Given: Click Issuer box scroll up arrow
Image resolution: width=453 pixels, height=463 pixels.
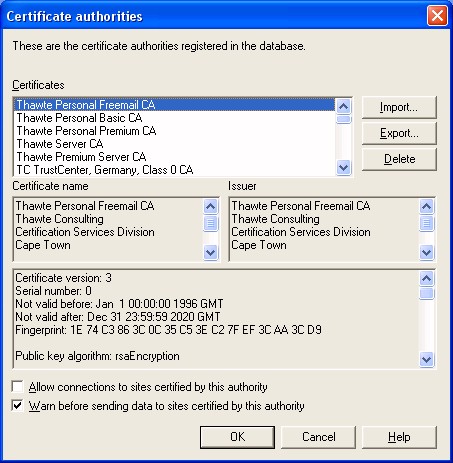Looking at the screenshot, I should 427,207.
